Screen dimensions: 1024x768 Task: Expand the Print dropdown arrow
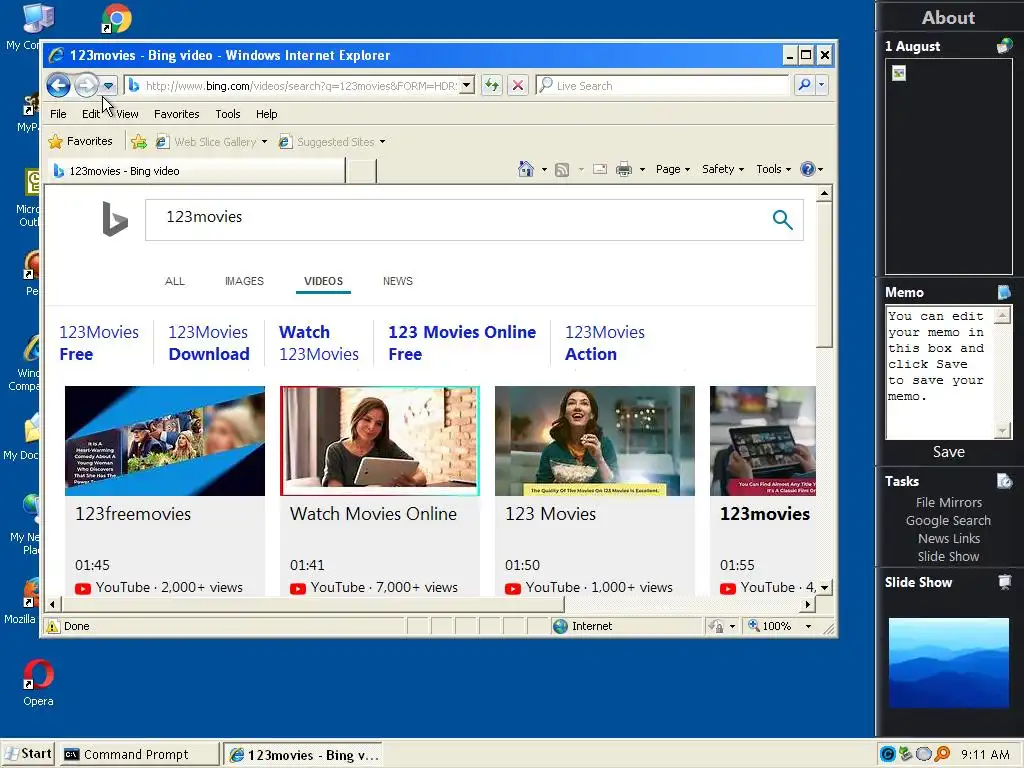(x=642, y=170)
